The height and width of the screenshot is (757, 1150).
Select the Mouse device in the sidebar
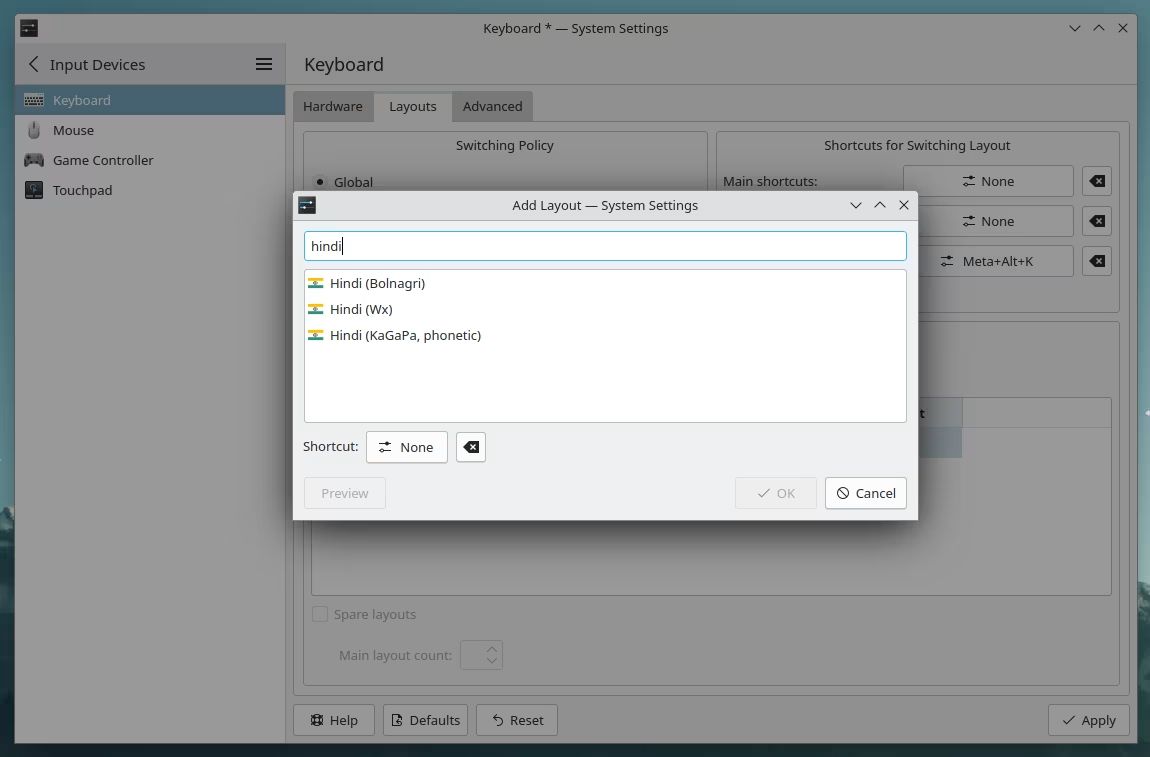[73, 130]
